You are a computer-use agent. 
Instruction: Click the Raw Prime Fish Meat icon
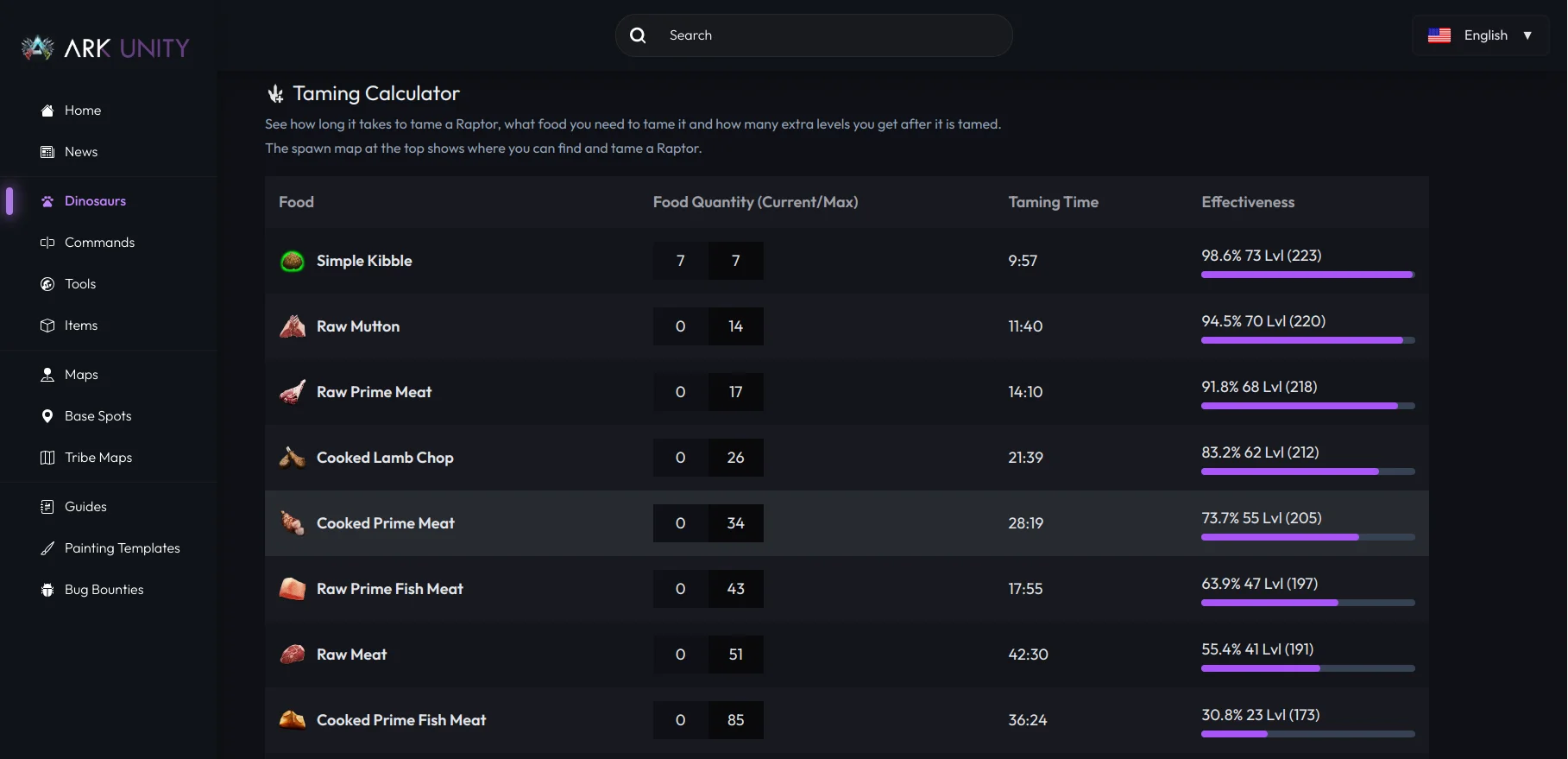pyautogui.click(x=293, y=589)
